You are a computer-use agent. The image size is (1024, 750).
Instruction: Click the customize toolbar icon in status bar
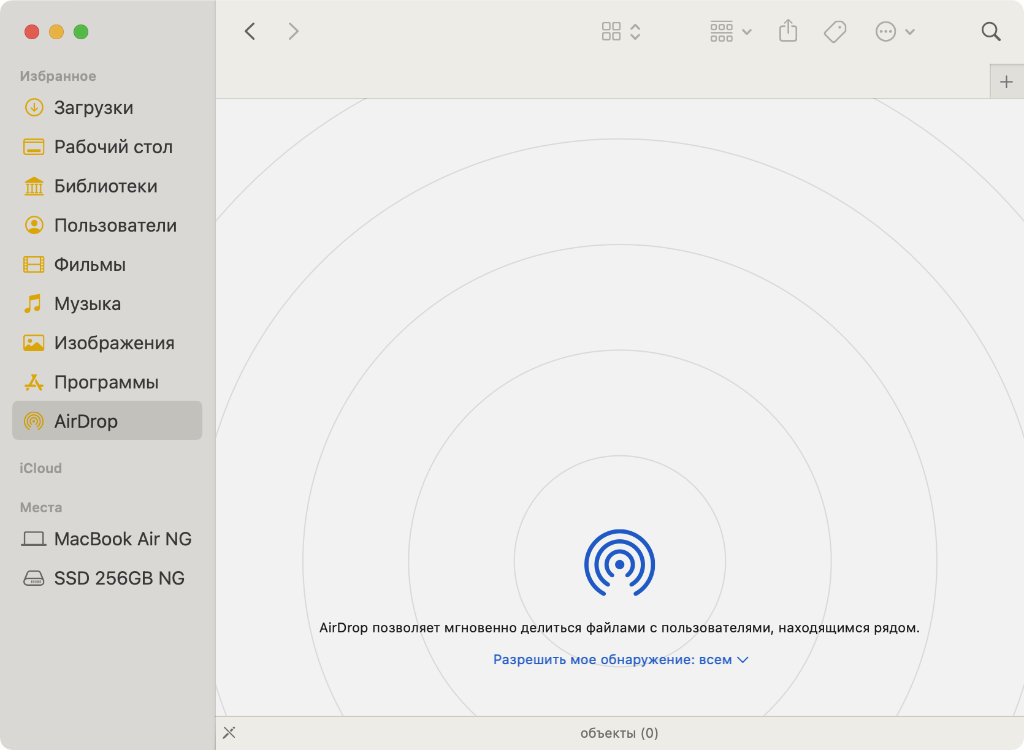click(x=229, y=733)
